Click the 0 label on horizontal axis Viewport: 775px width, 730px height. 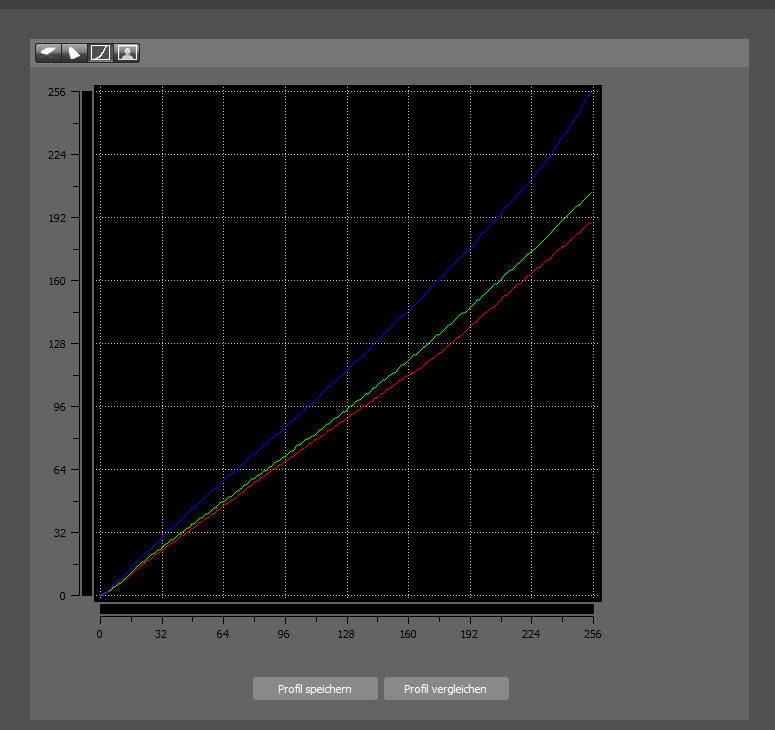(100, 634)
